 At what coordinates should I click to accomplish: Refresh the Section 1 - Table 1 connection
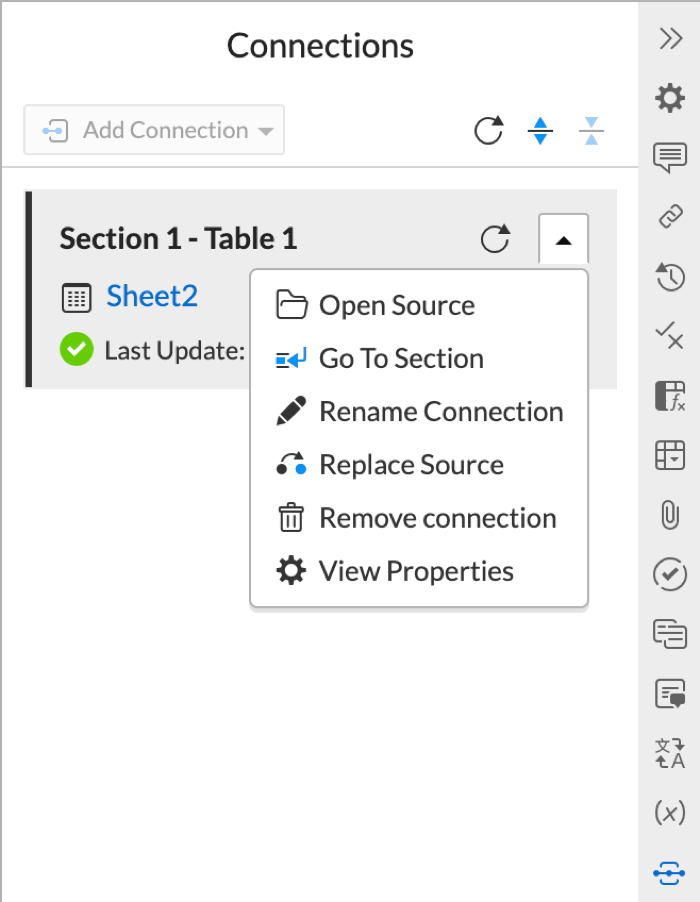point(495,238)
